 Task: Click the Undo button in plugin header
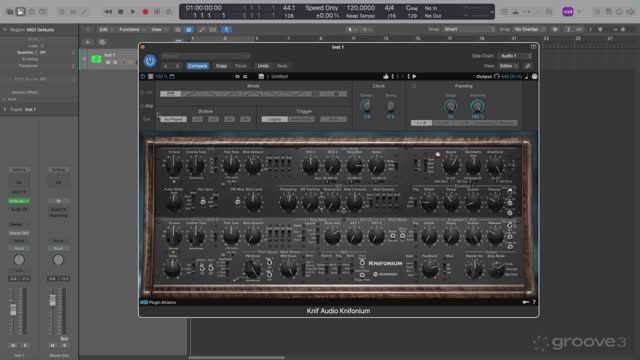pyautogui.click(x=263, y=66)
